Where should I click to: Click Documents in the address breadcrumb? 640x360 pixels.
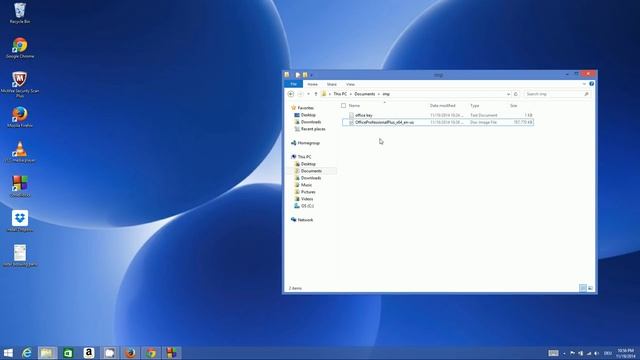point(364,94)
